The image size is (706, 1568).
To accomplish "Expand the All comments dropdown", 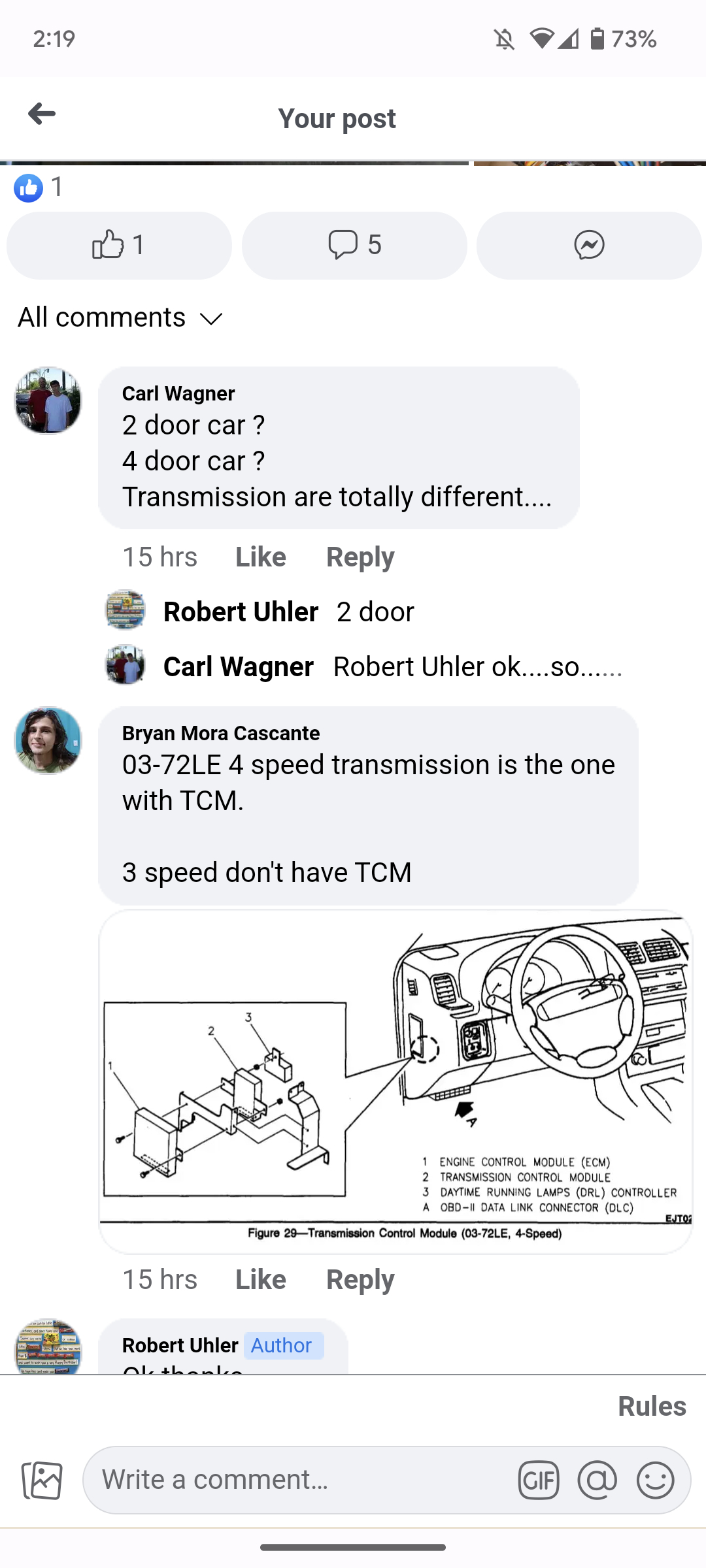I will pos(120,318).
